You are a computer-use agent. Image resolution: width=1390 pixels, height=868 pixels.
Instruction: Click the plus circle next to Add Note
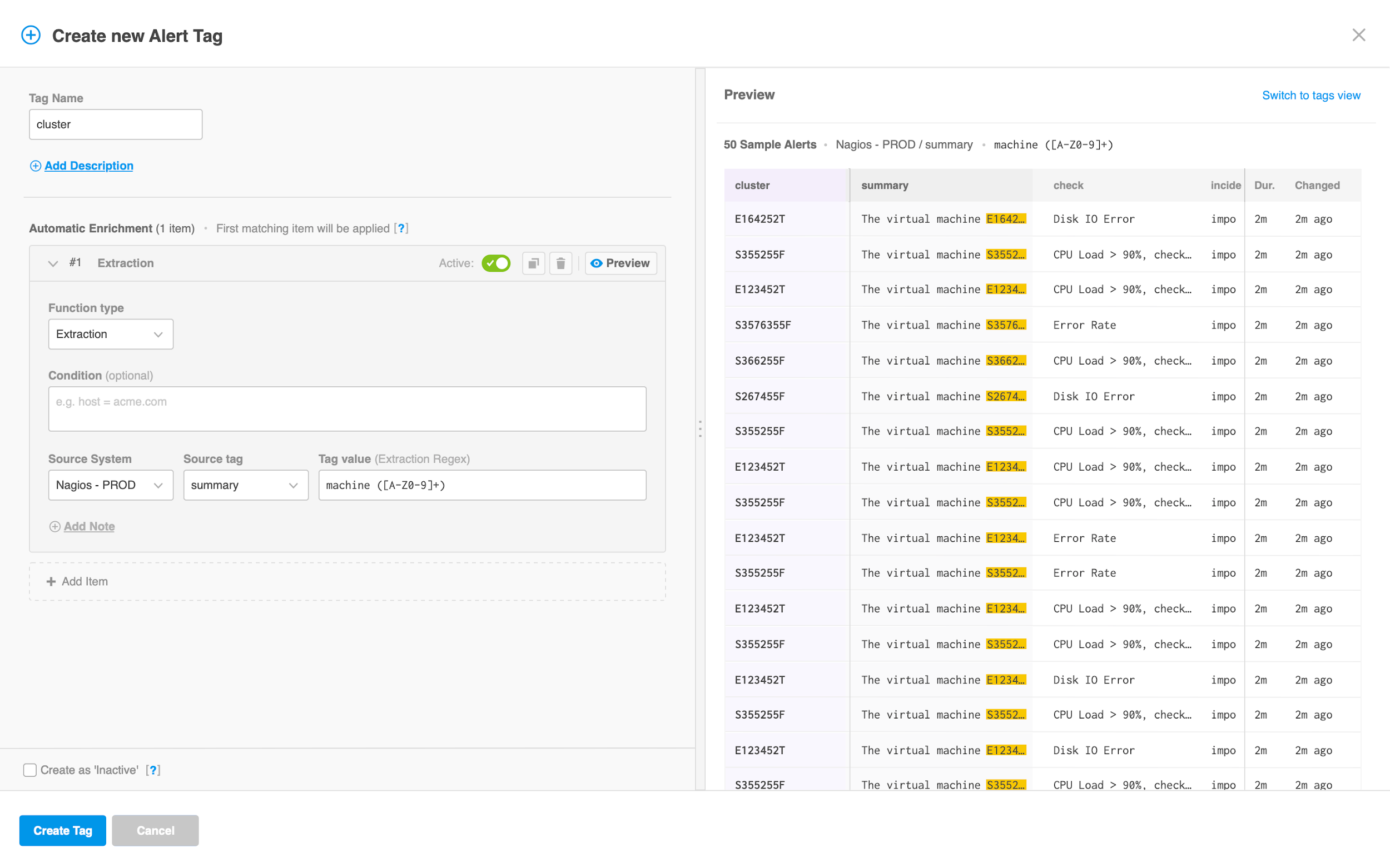point(54,526)
